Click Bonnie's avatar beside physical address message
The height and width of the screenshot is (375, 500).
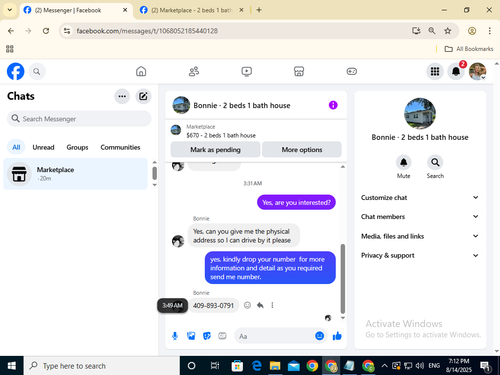click(x=178, y=241)
